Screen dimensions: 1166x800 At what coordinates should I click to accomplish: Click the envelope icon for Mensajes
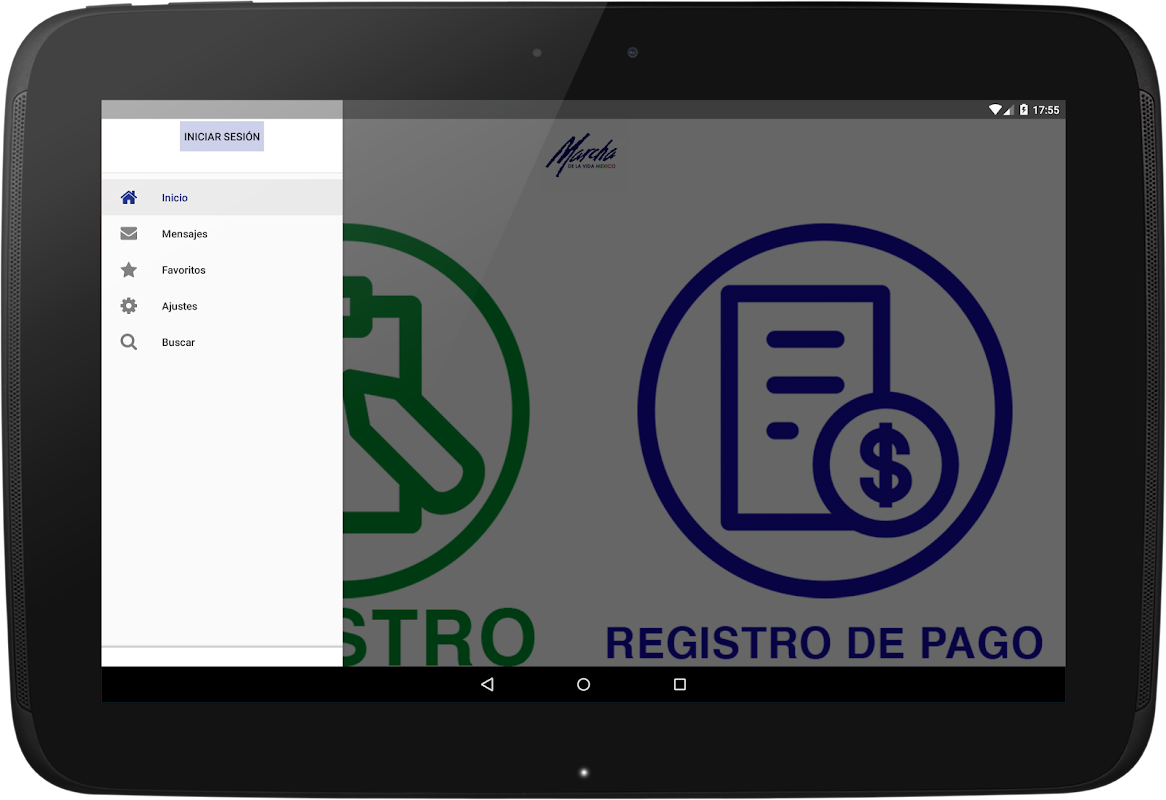pyautogui.click(x=129, y=233)
